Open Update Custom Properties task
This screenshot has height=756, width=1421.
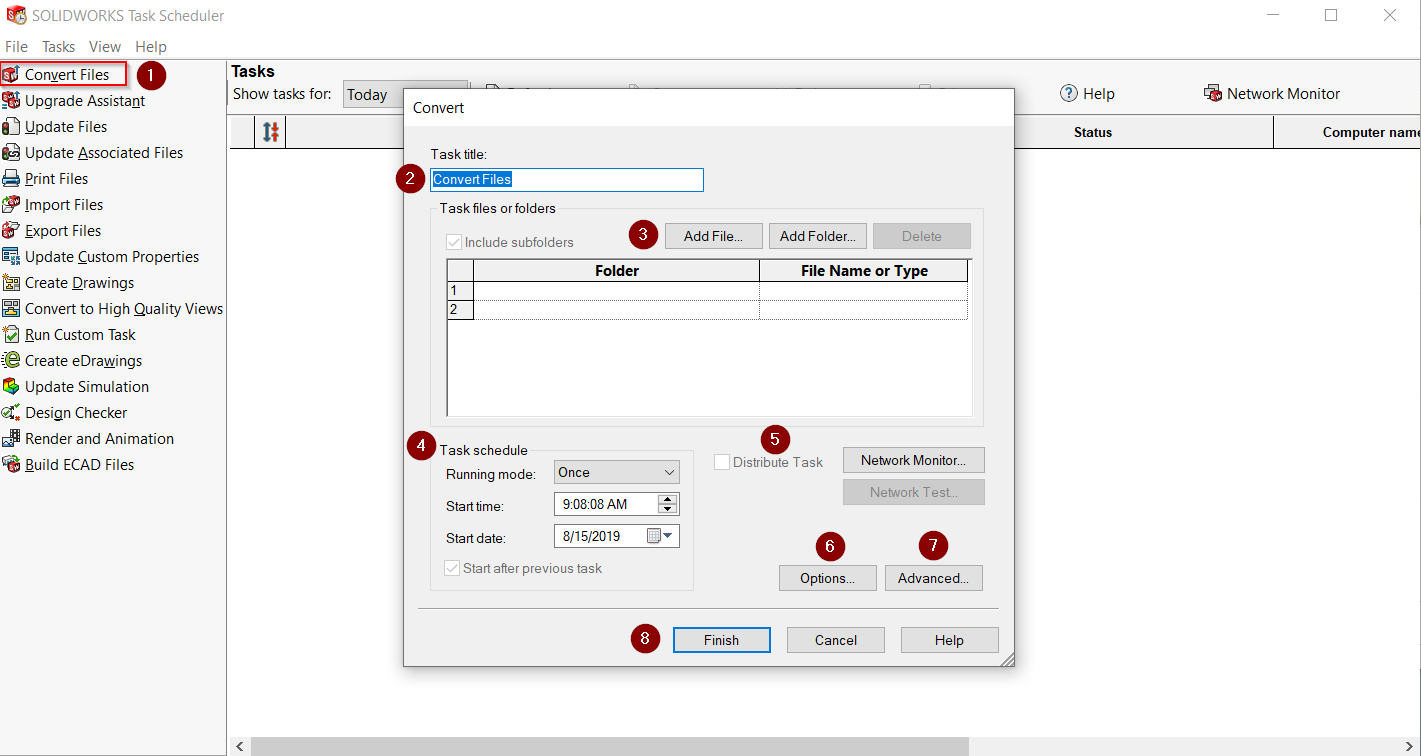100,256
